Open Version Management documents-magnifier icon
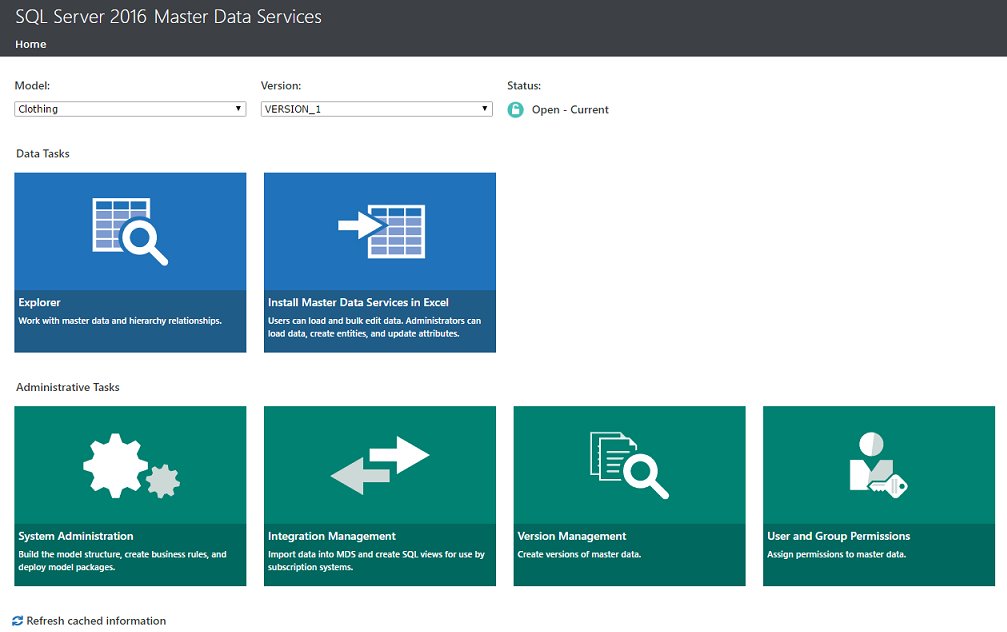 click(629, 465)
